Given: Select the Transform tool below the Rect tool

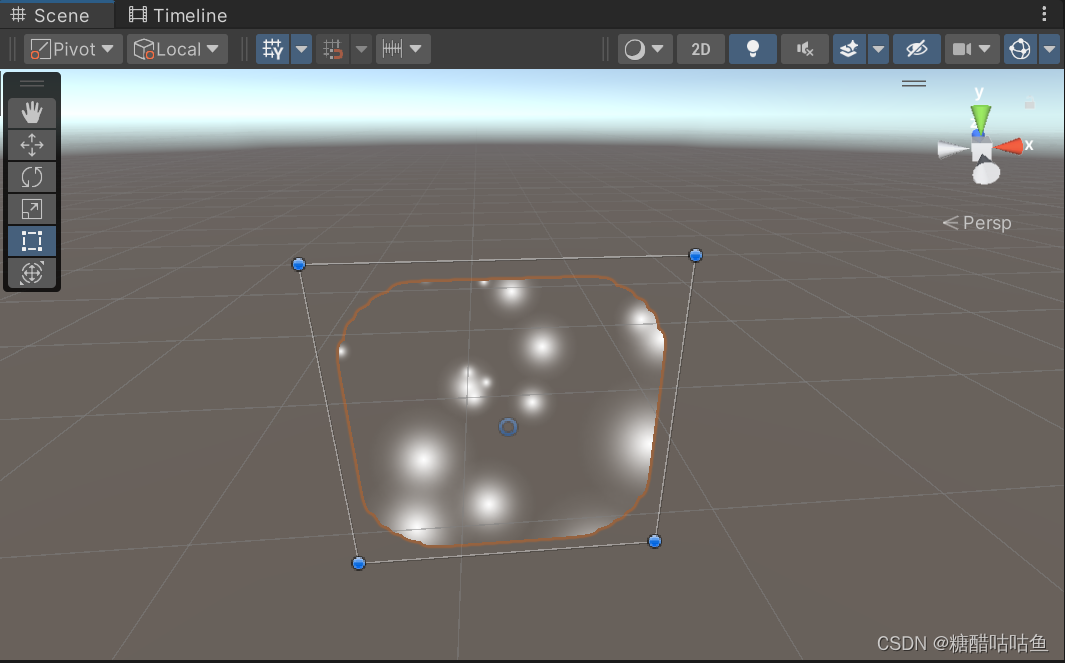Looking at the screenshot, I should pos(31,272).
